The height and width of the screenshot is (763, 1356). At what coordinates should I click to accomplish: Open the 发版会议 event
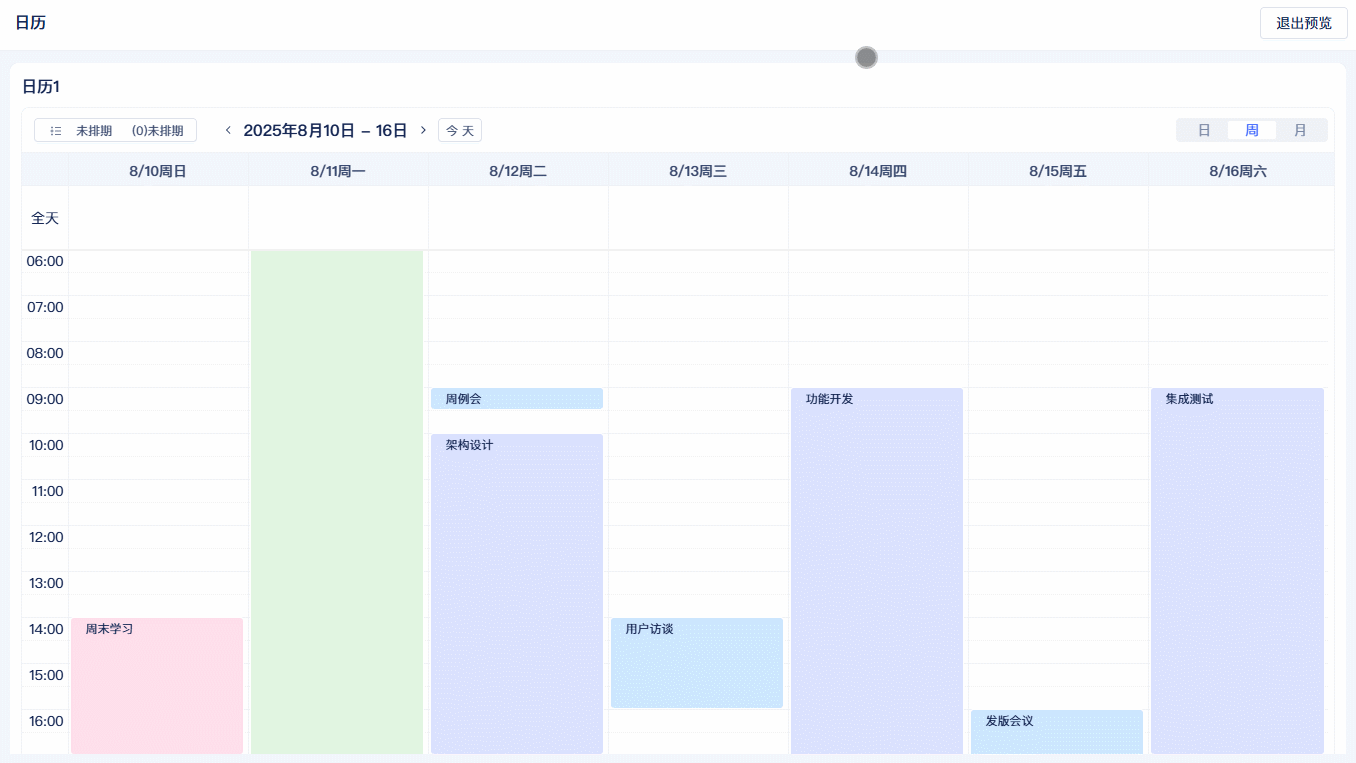(1057, 732)
